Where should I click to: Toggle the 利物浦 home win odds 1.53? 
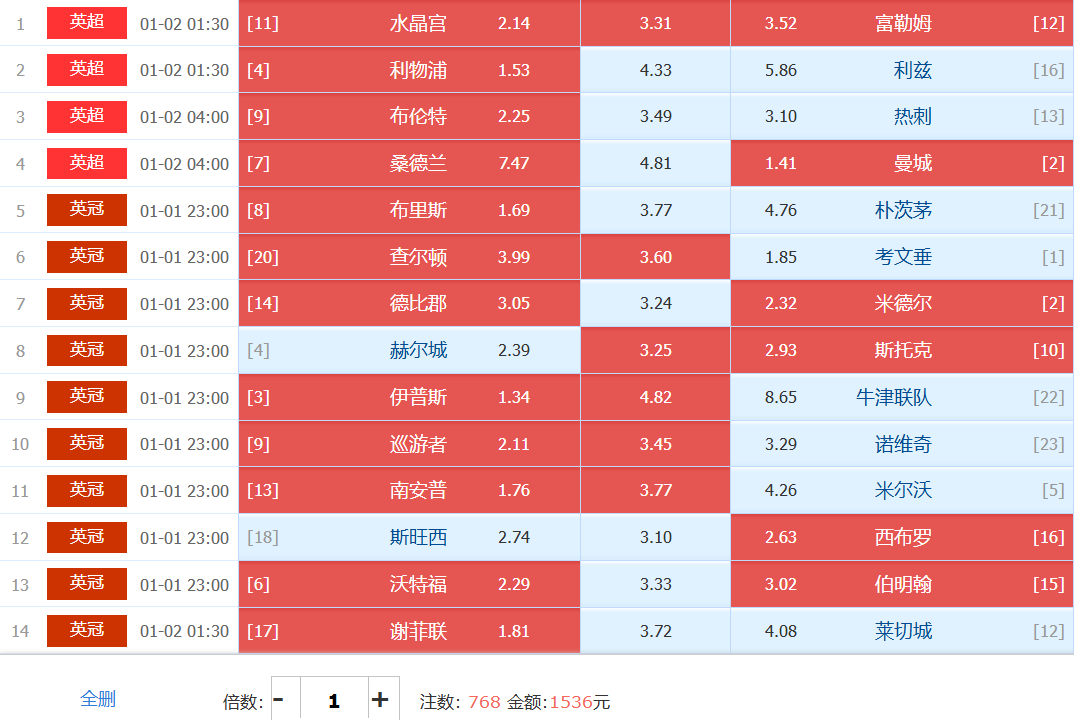pos(409,70)
